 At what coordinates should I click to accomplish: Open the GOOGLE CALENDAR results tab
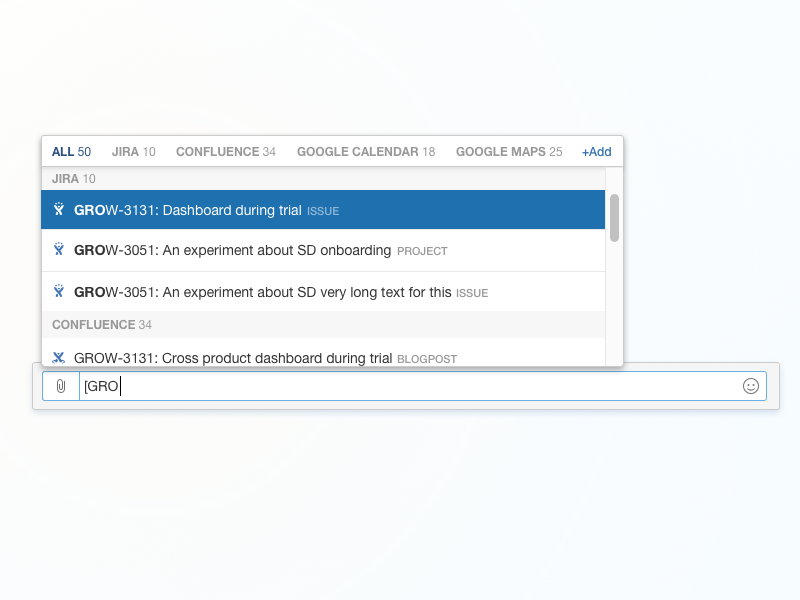365,151
